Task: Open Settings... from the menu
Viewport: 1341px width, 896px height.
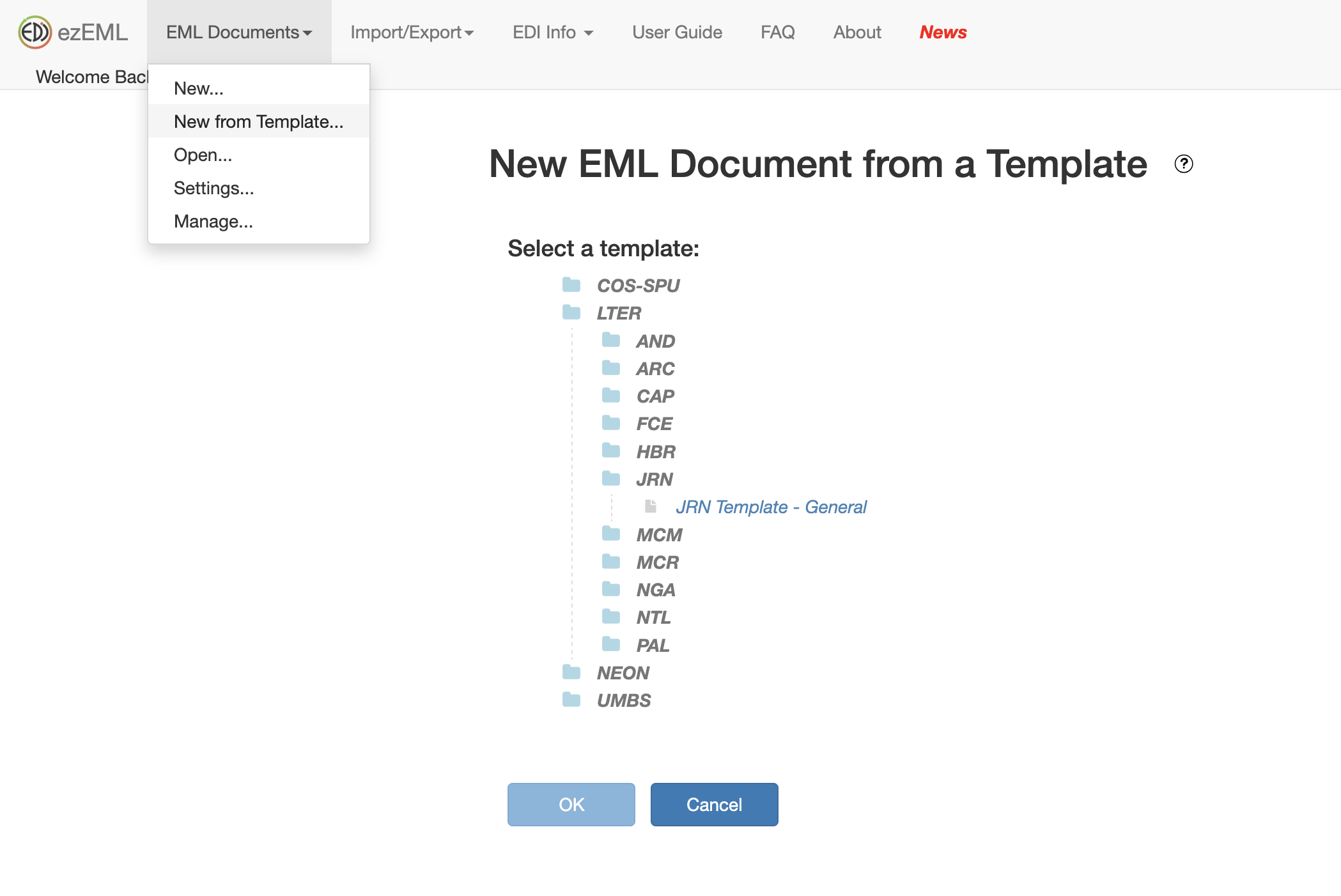Action: (x=259, y=188)
